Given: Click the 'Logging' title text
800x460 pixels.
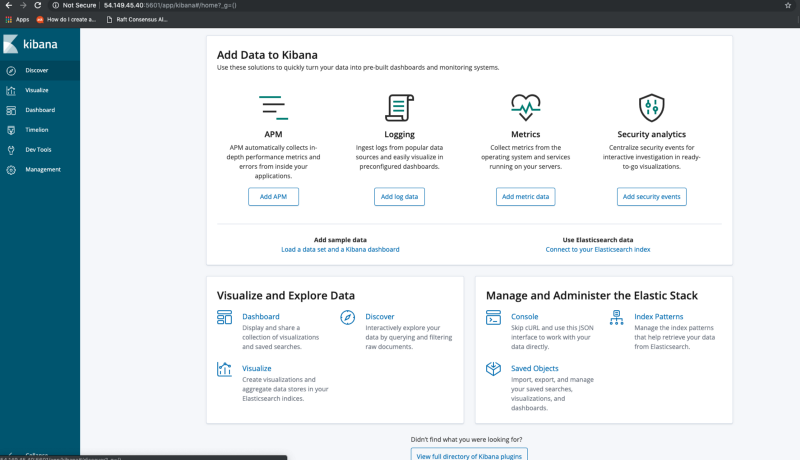Looking at the screenshot, I should coord(399,135).
